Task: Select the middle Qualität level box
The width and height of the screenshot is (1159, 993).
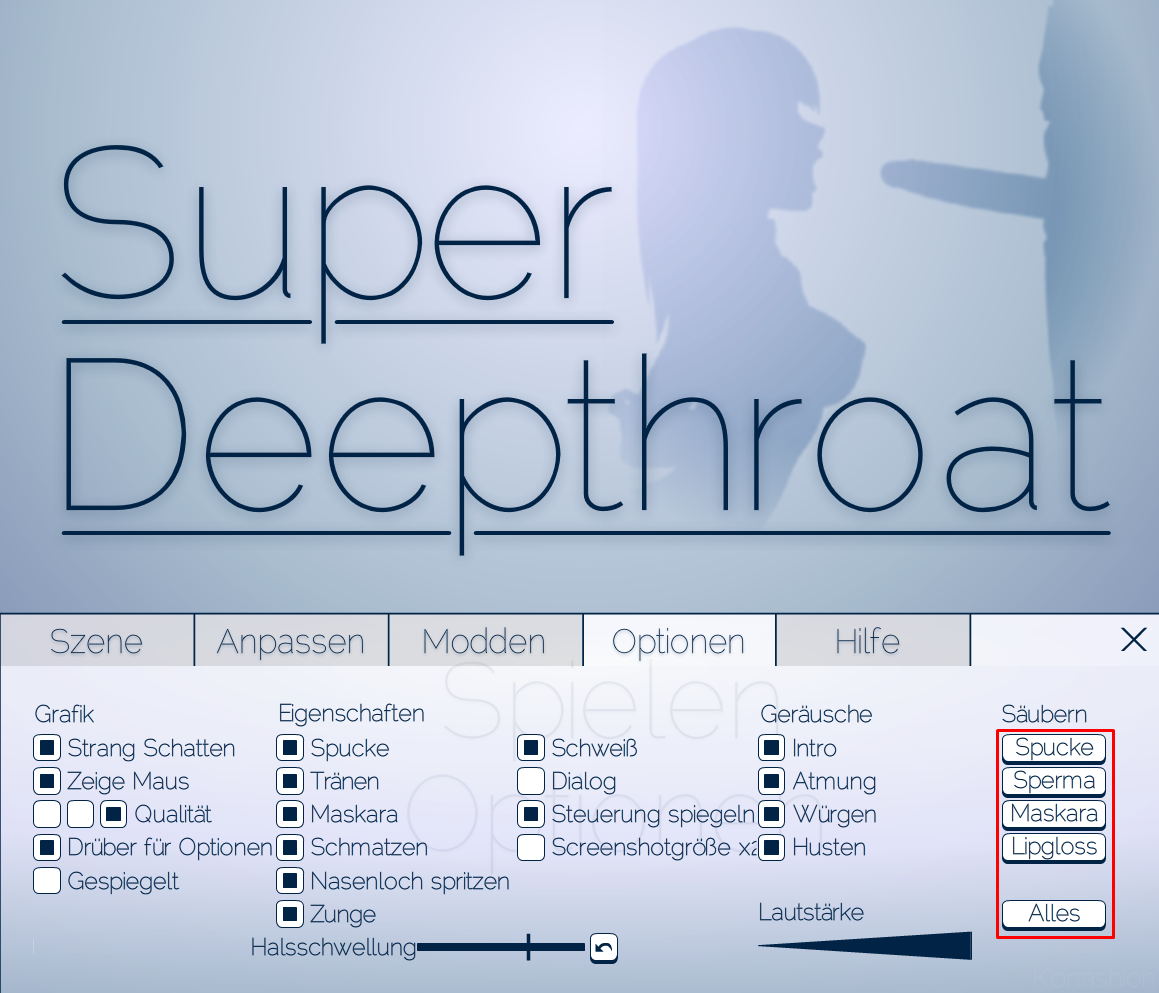Action: (80, 814)
